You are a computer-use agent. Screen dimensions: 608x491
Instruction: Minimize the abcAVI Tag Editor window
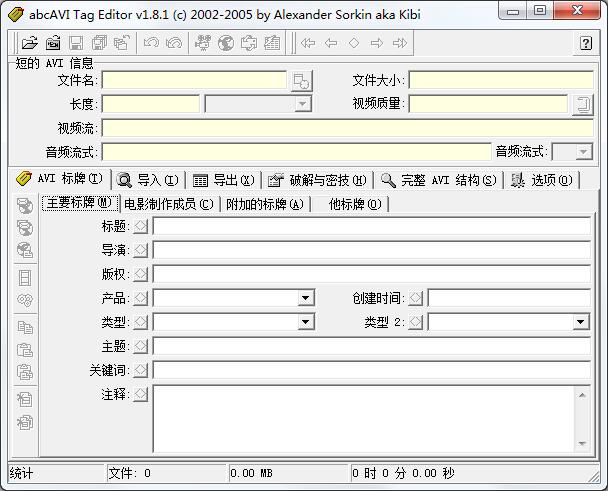513,11
